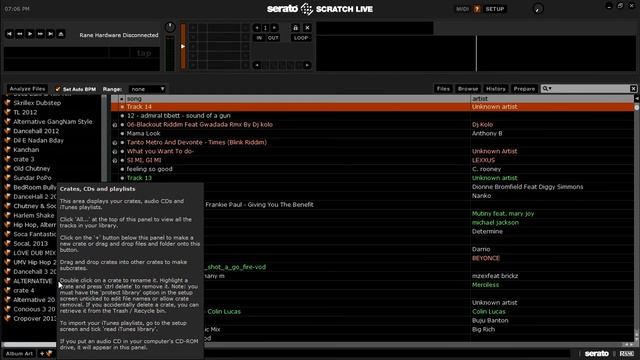The image size is (640, 360).
Task: Click the orange cue point play strip
Action: tap(183, 46)
